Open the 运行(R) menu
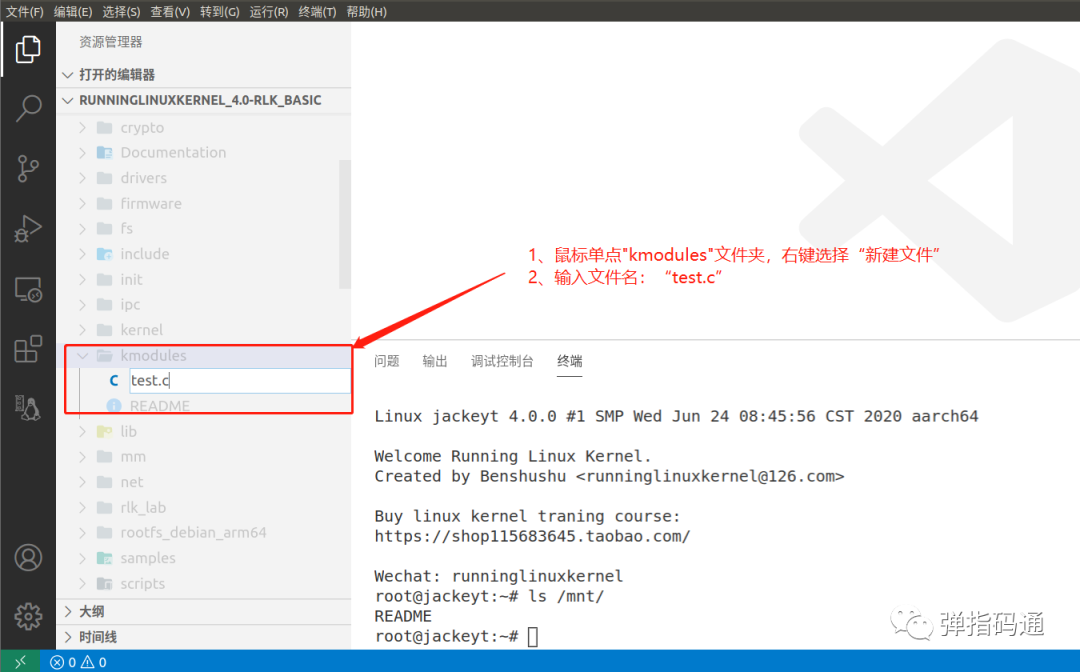 pos(269,12)
